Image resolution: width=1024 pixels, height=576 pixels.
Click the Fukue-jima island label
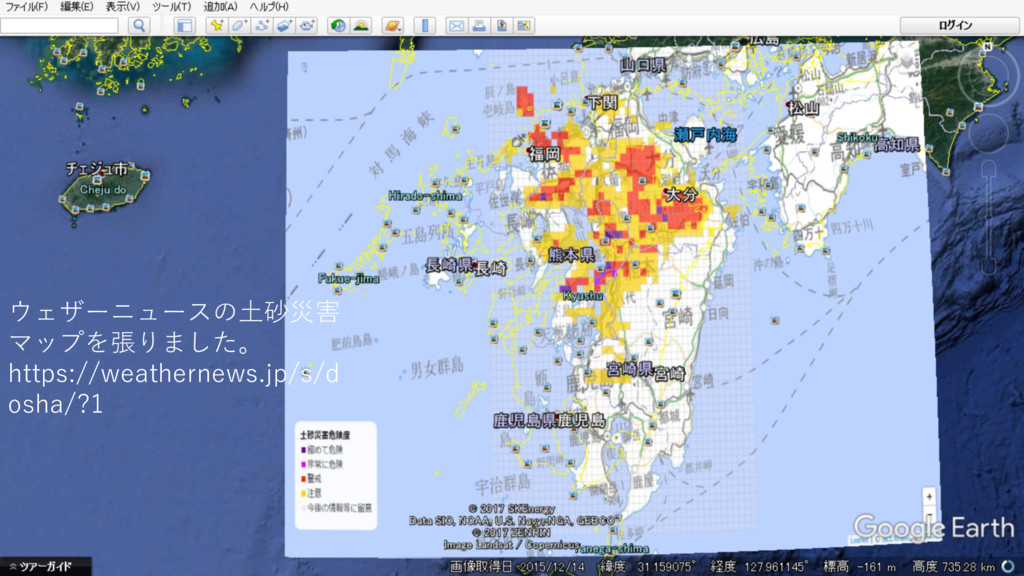[348, 279]
